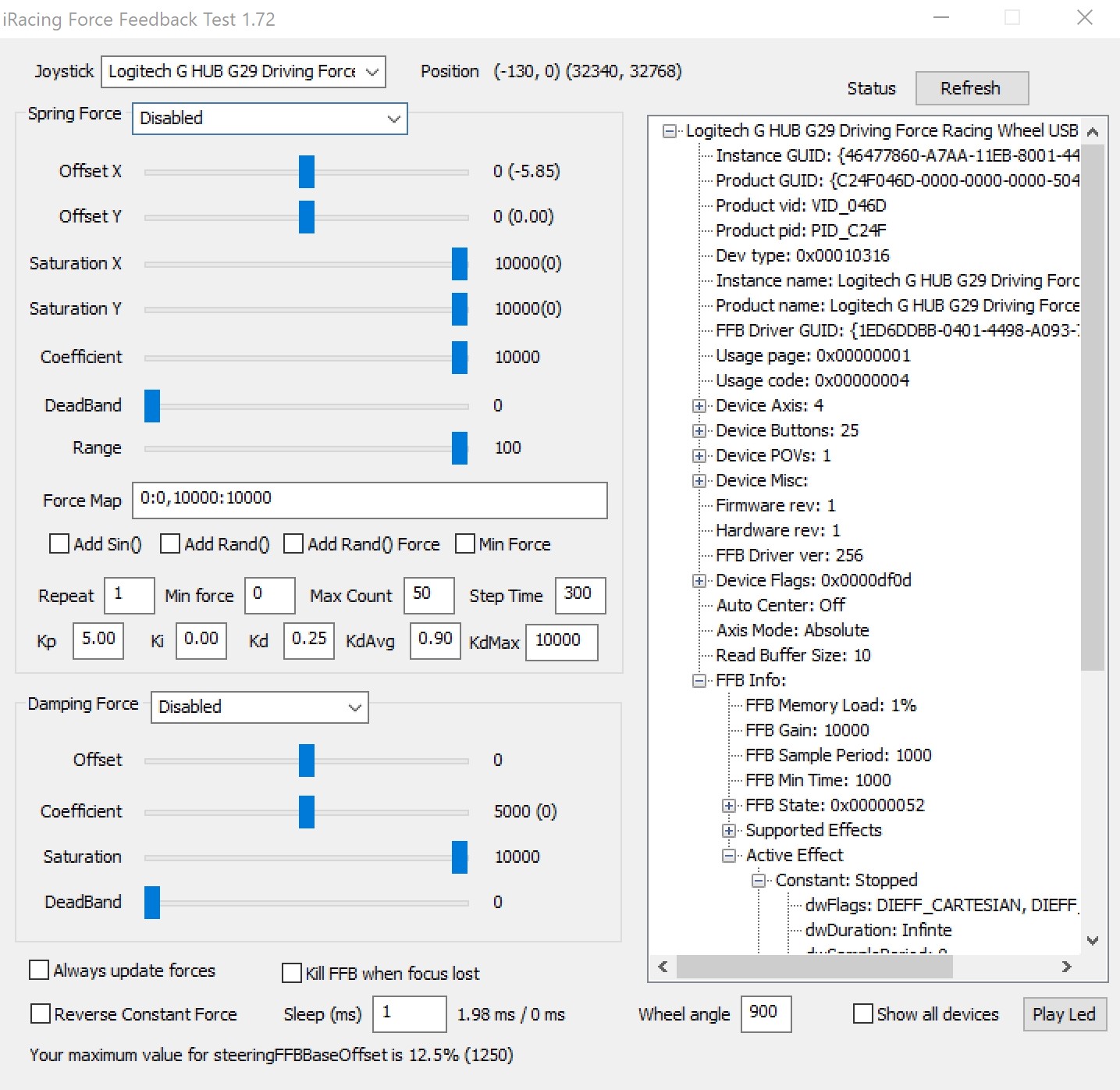This screenshot has height=1090, width=1120.
Task: Tick the Min Force checkbox
Action: (465, 543)
